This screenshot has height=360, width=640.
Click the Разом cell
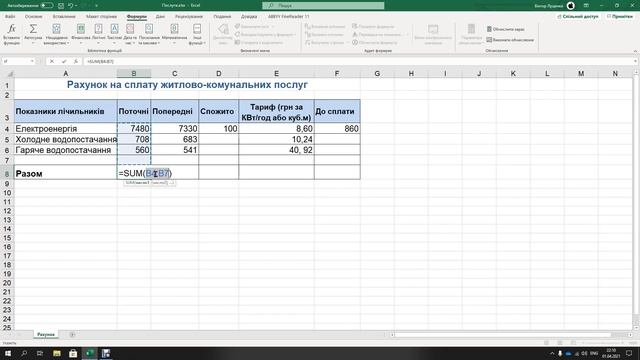[x=65, y=173]
